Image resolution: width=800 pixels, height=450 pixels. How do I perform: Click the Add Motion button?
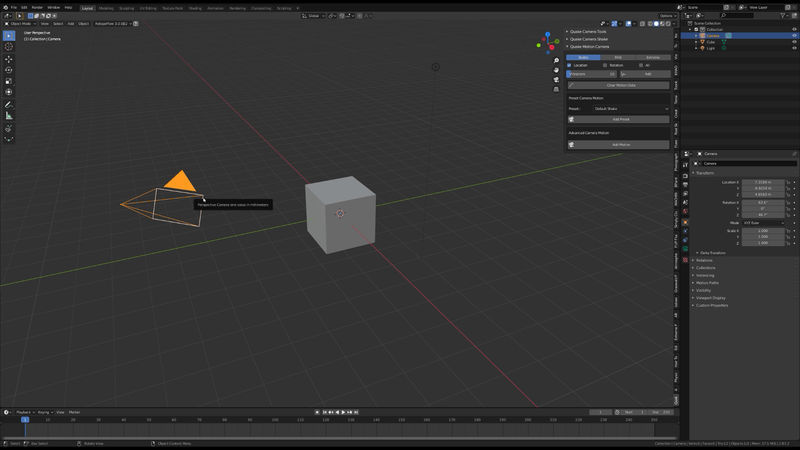pos(618,145)
